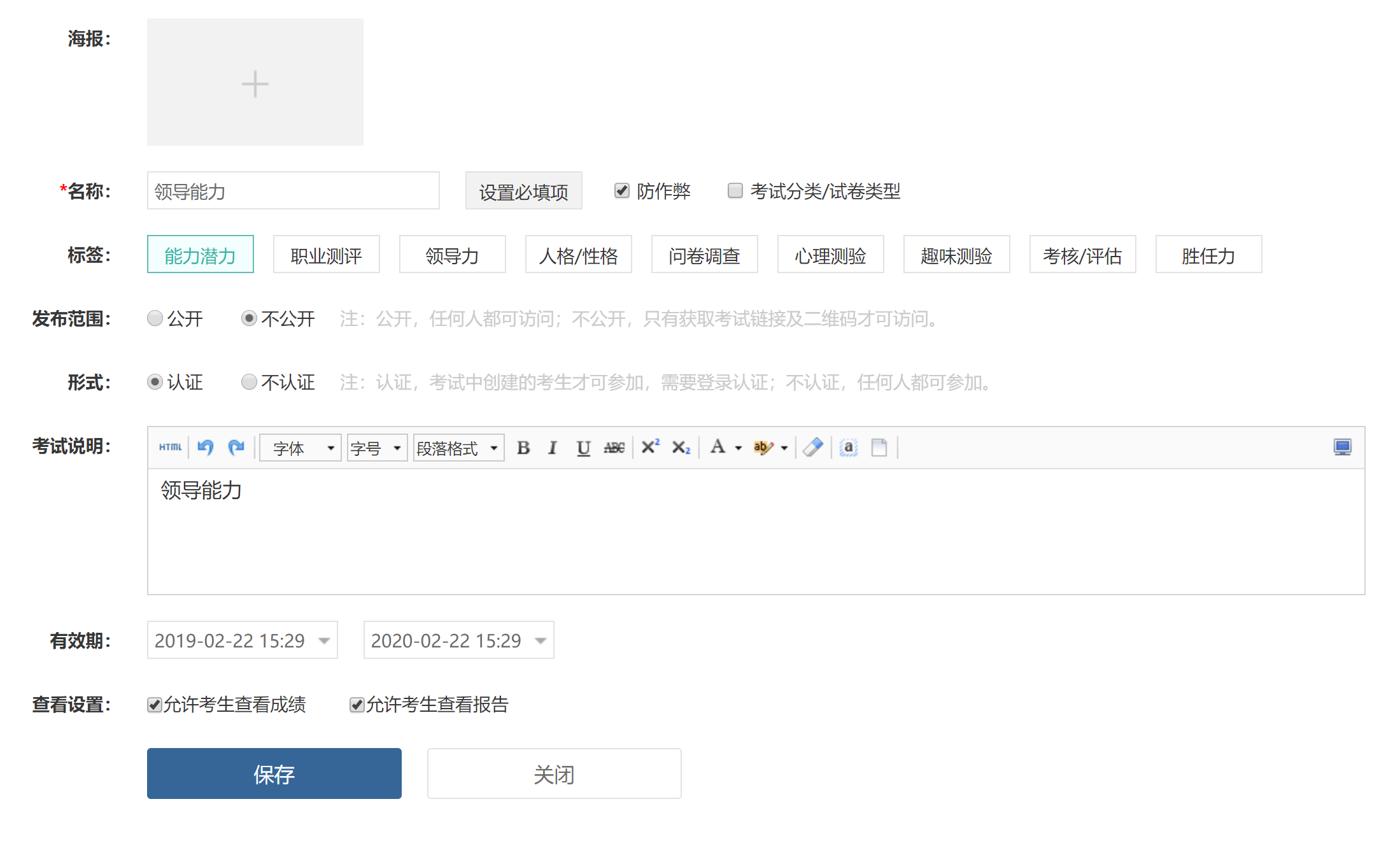The height and width of the screenshot is (848, 1400).
Task: Click the eraser clear-formatting icon
Action: tap(813, 448)
